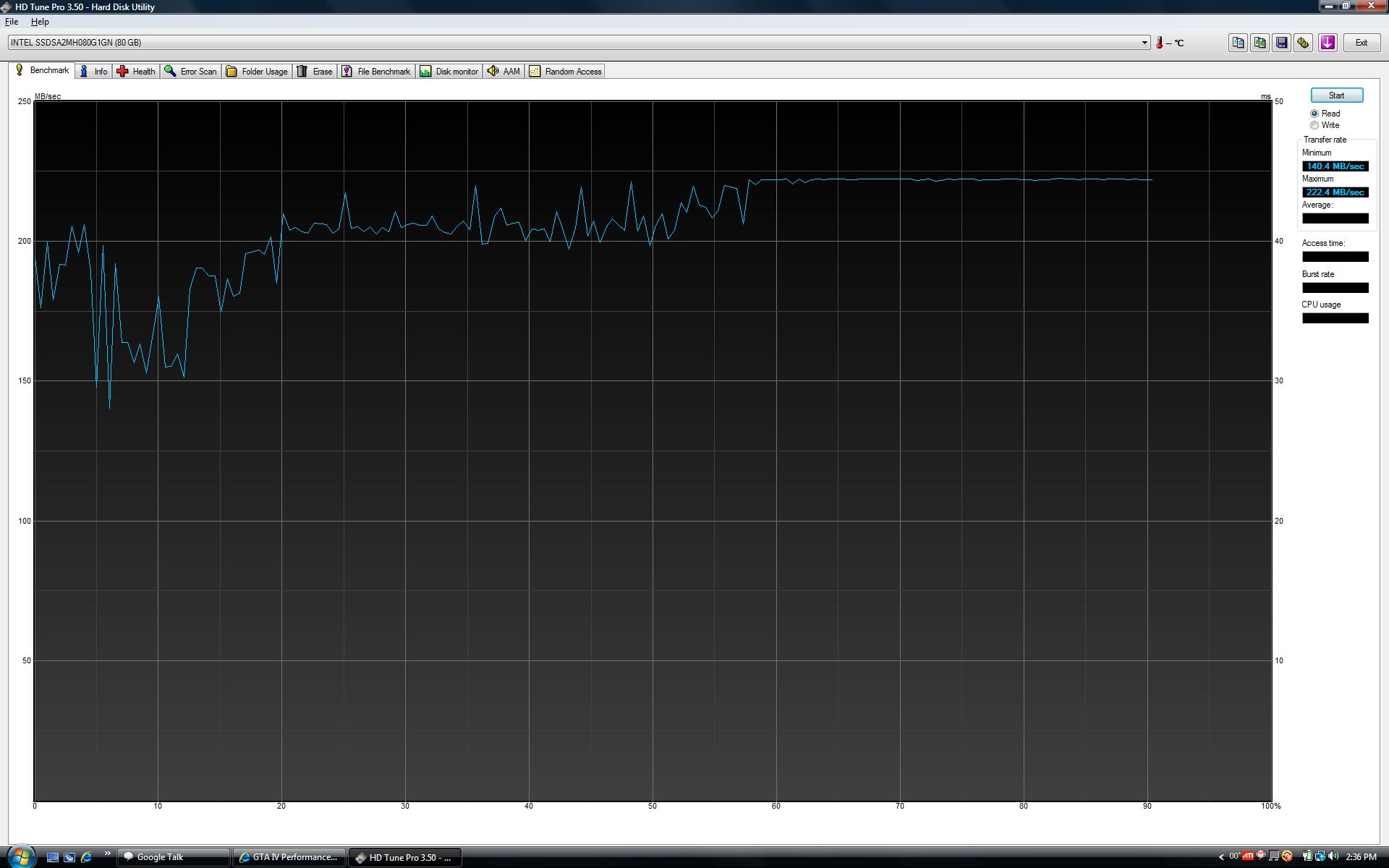This screenshot has height=868, width=1389.
Task: Start the benchmark test
Action: (x=1336, y=95)
